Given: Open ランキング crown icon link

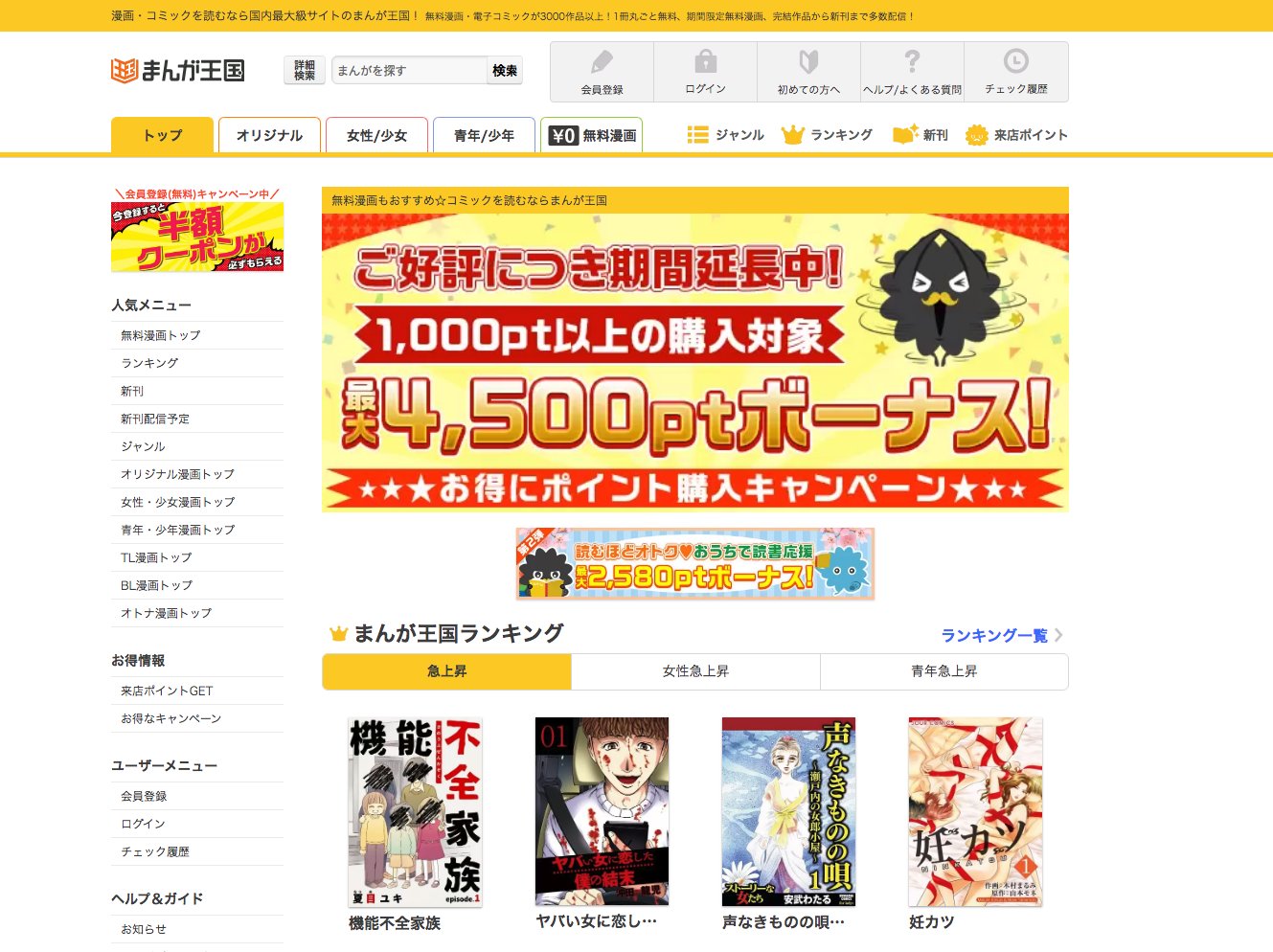Looking at the screenshot, I should tap(827, 135).
